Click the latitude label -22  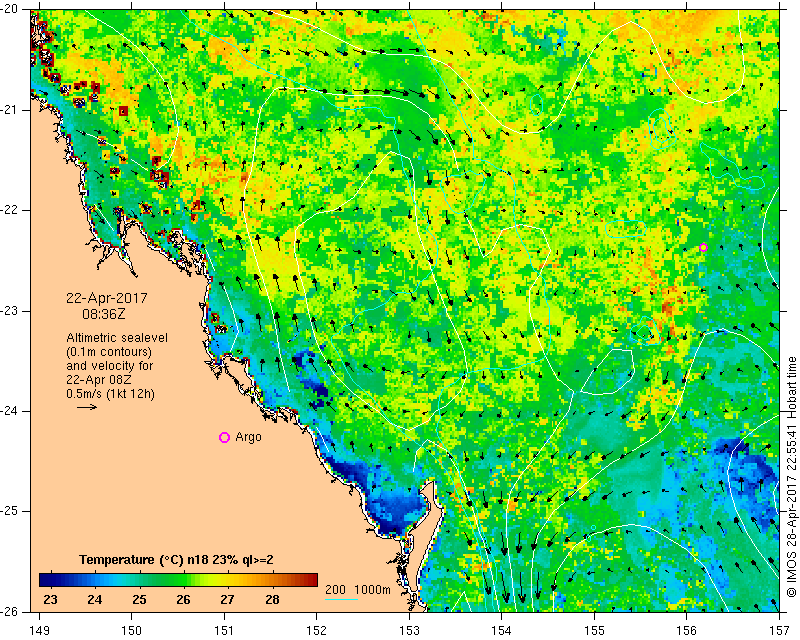pyautogui.click(x=9, y=210)
